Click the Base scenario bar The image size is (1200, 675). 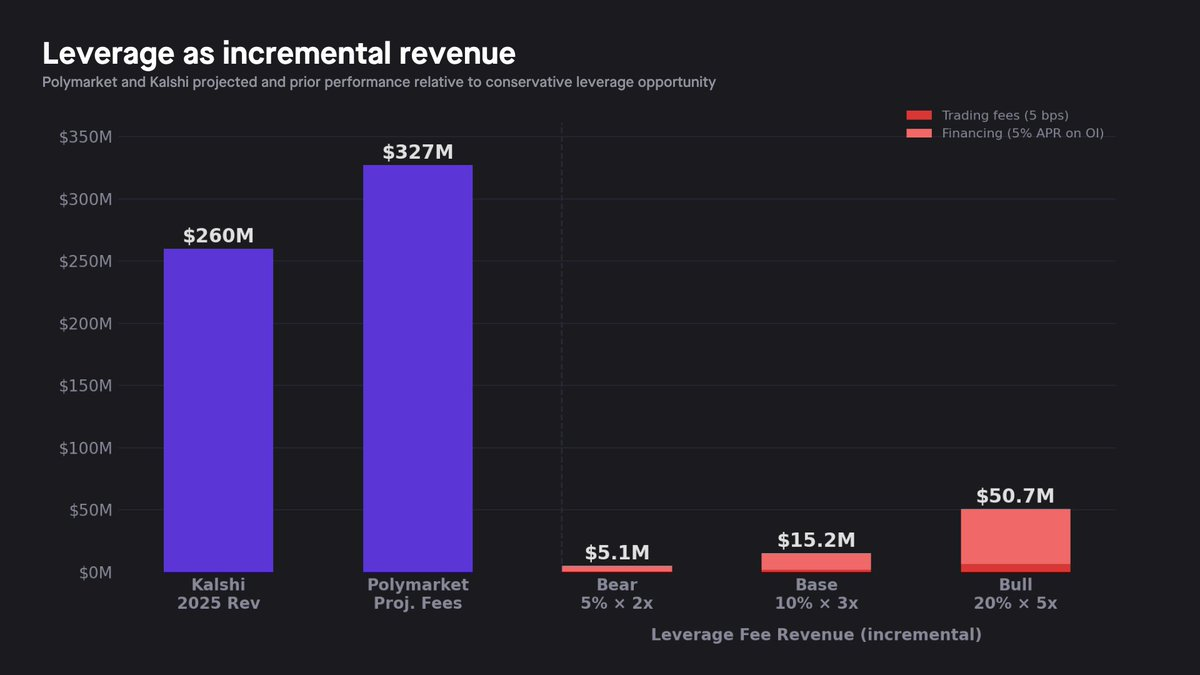(x=816, y=562)
